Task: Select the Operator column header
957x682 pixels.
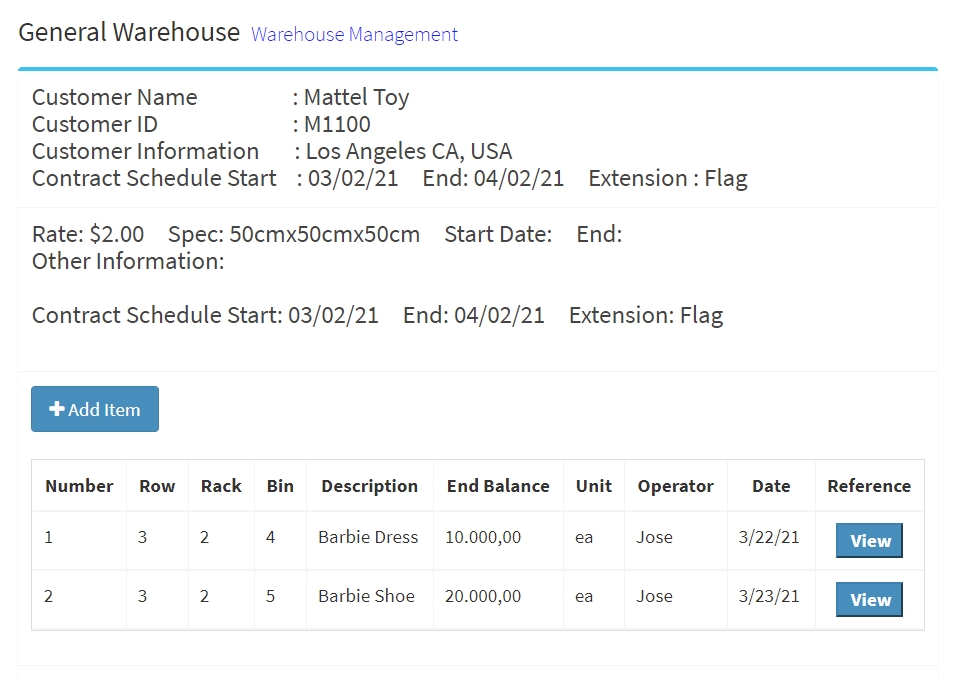Action: [x=676, y=486]
